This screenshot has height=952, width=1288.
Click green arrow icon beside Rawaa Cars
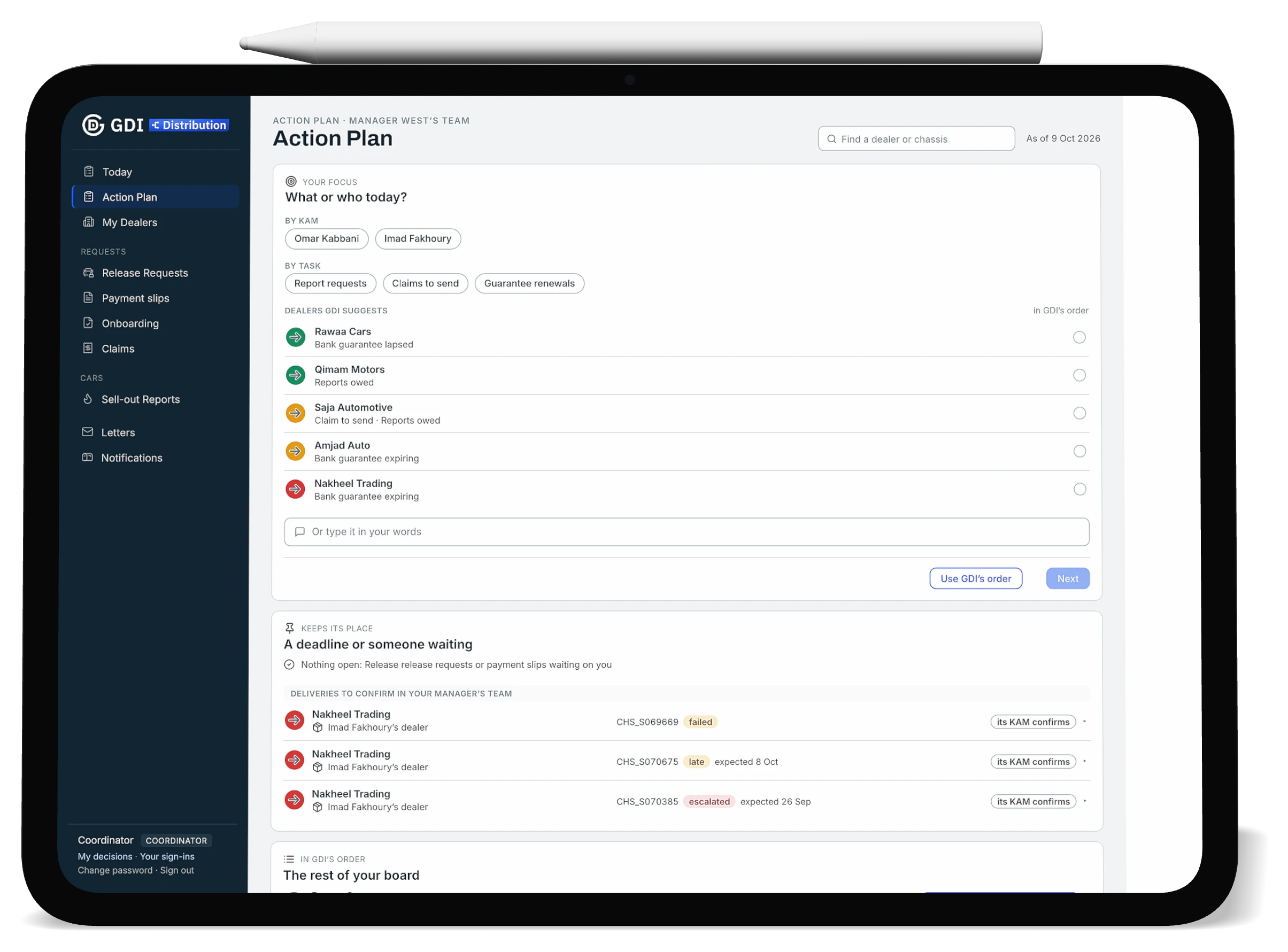coord(296,338)
